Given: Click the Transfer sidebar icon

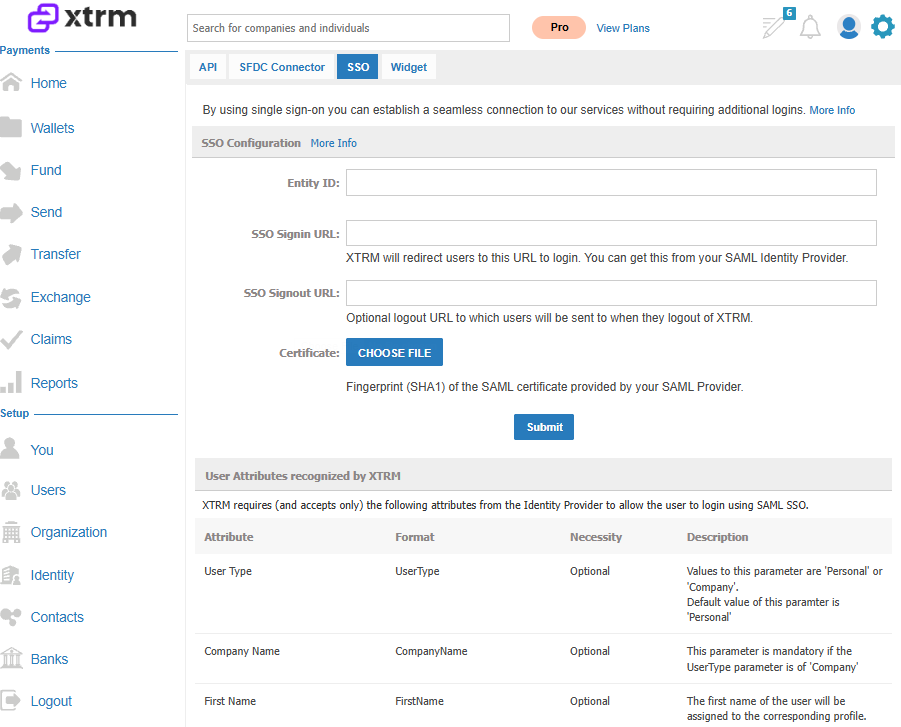Looking at the screenshot, I should (x=11, y=255).
